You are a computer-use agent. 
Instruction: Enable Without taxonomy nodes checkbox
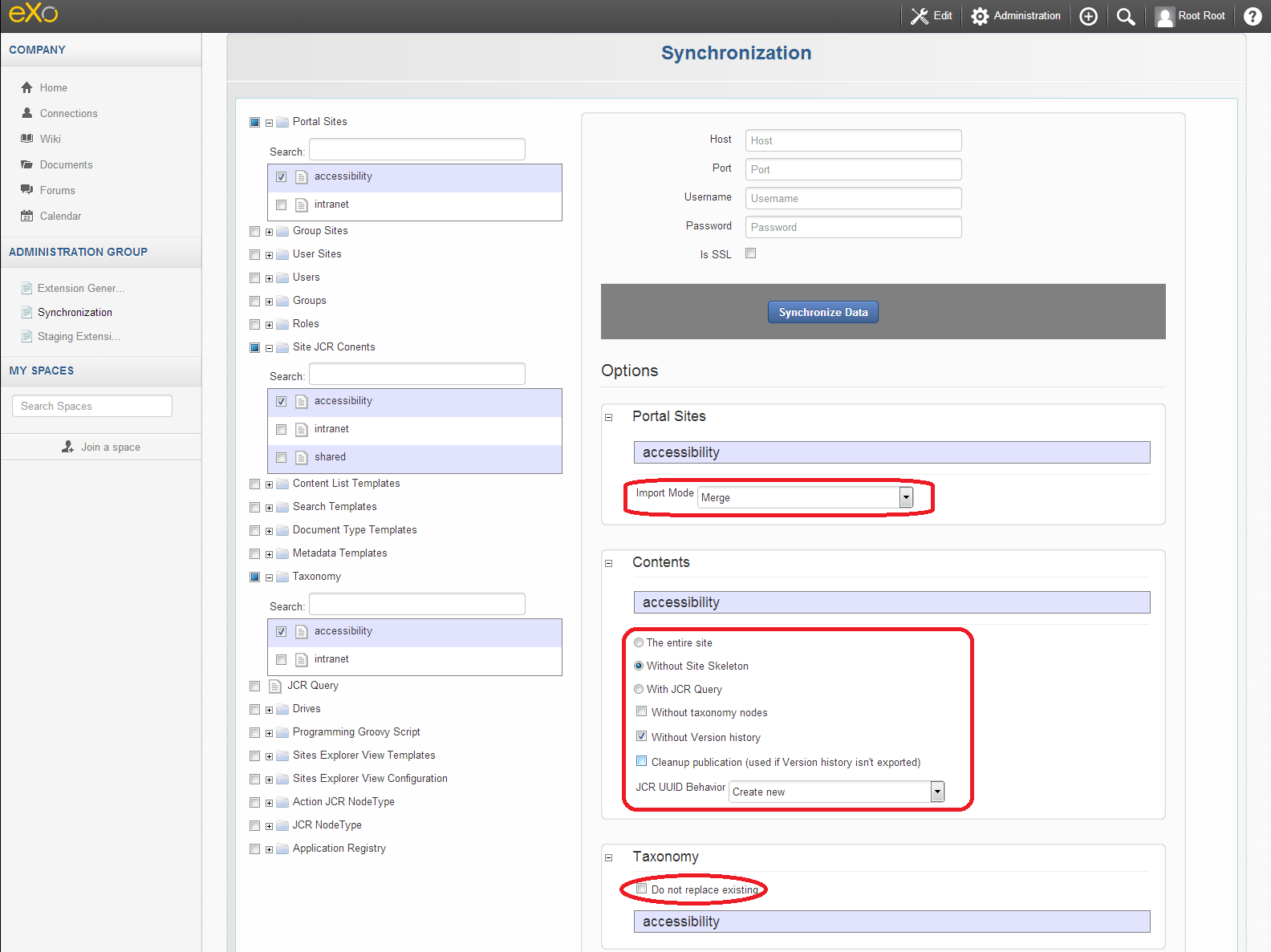[641, 711]
